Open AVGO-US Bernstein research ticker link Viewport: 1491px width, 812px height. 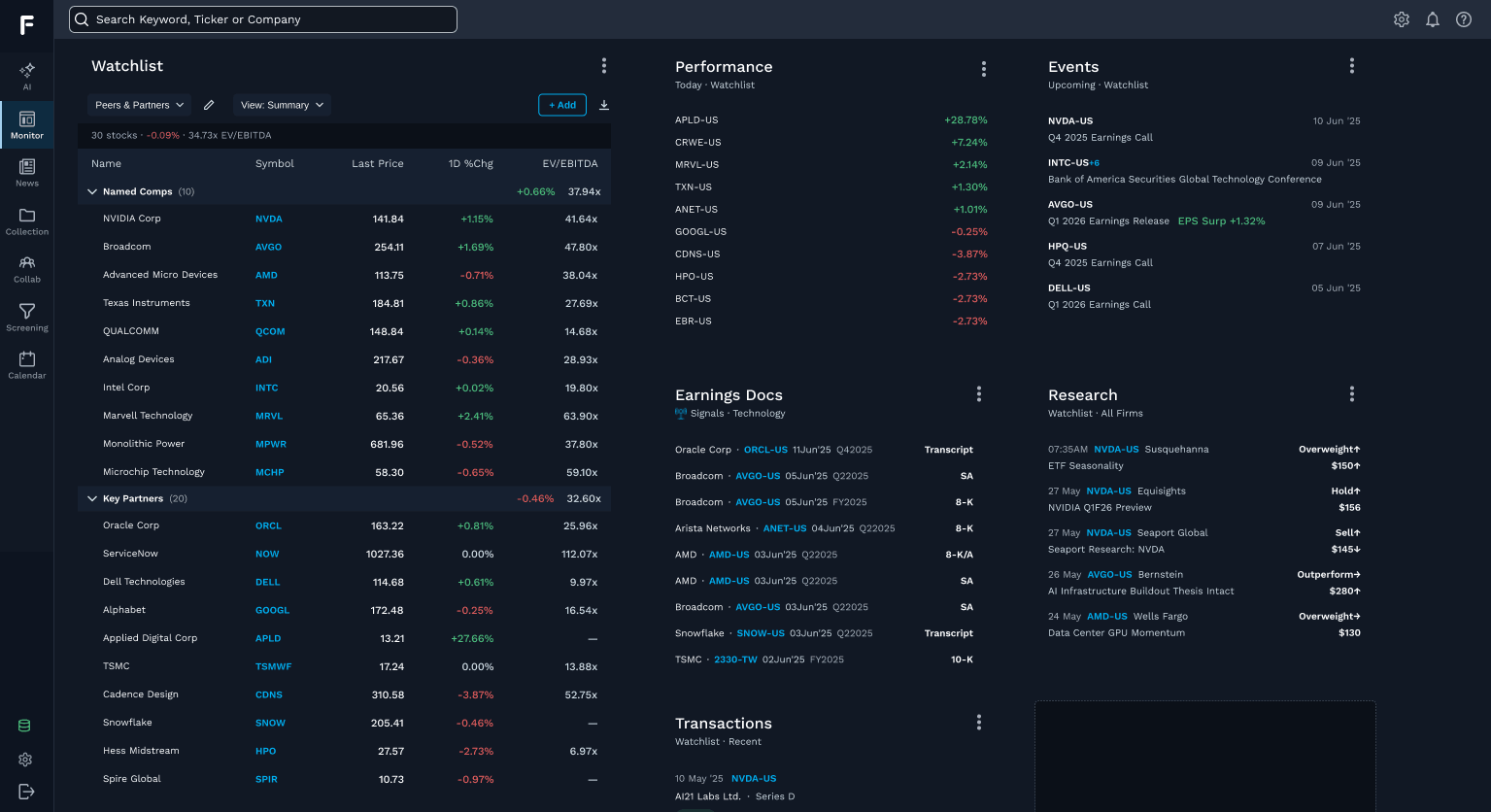pyautogui.click(x=1109, y=575)
